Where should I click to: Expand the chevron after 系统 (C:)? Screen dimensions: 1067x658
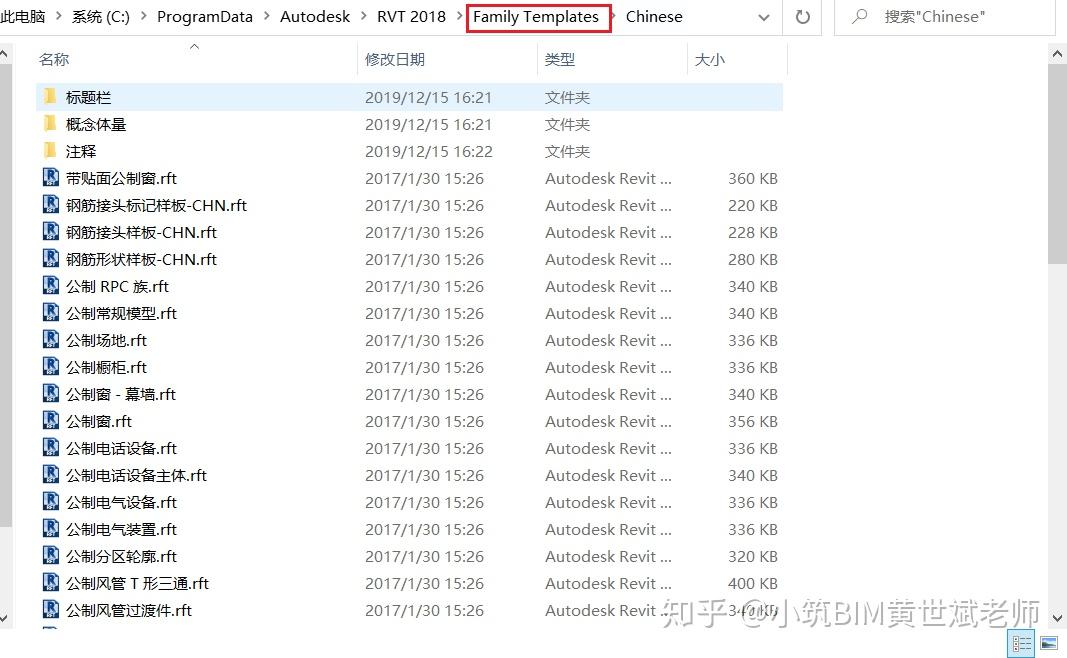point(143,16)
